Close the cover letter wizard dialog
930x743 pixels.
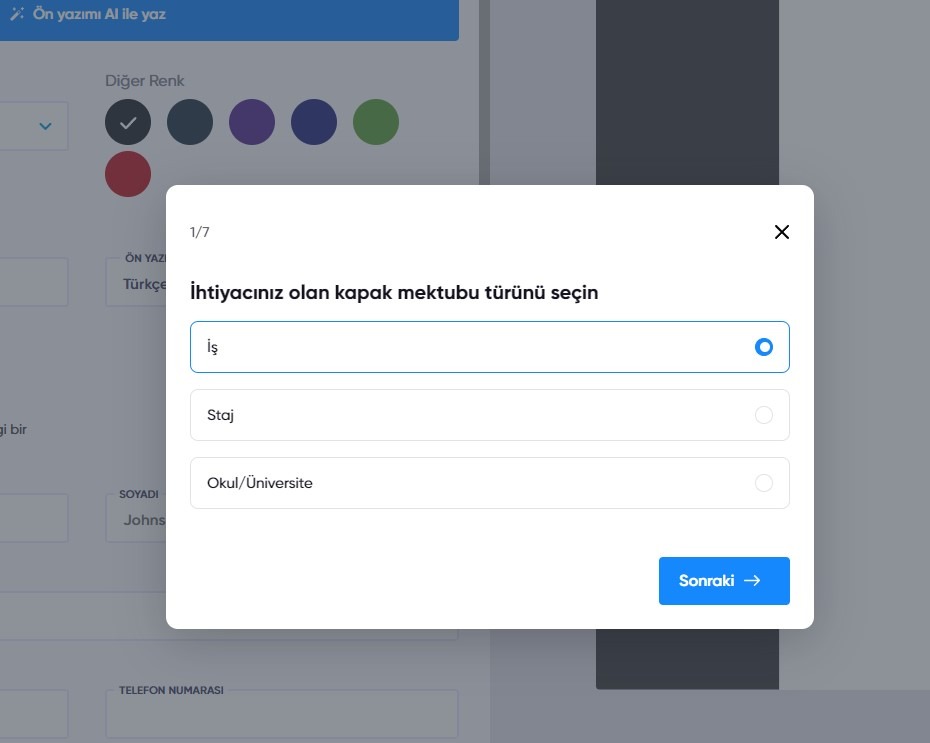(781, 231)
